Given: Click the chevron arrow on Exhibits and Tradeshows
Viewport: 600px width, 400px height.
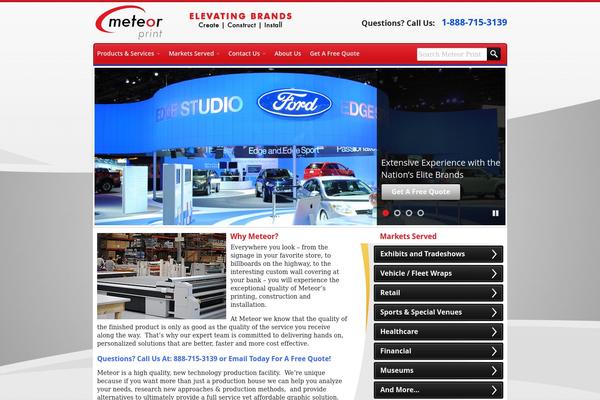Looking at the screenshot, I should pos(494,254).
